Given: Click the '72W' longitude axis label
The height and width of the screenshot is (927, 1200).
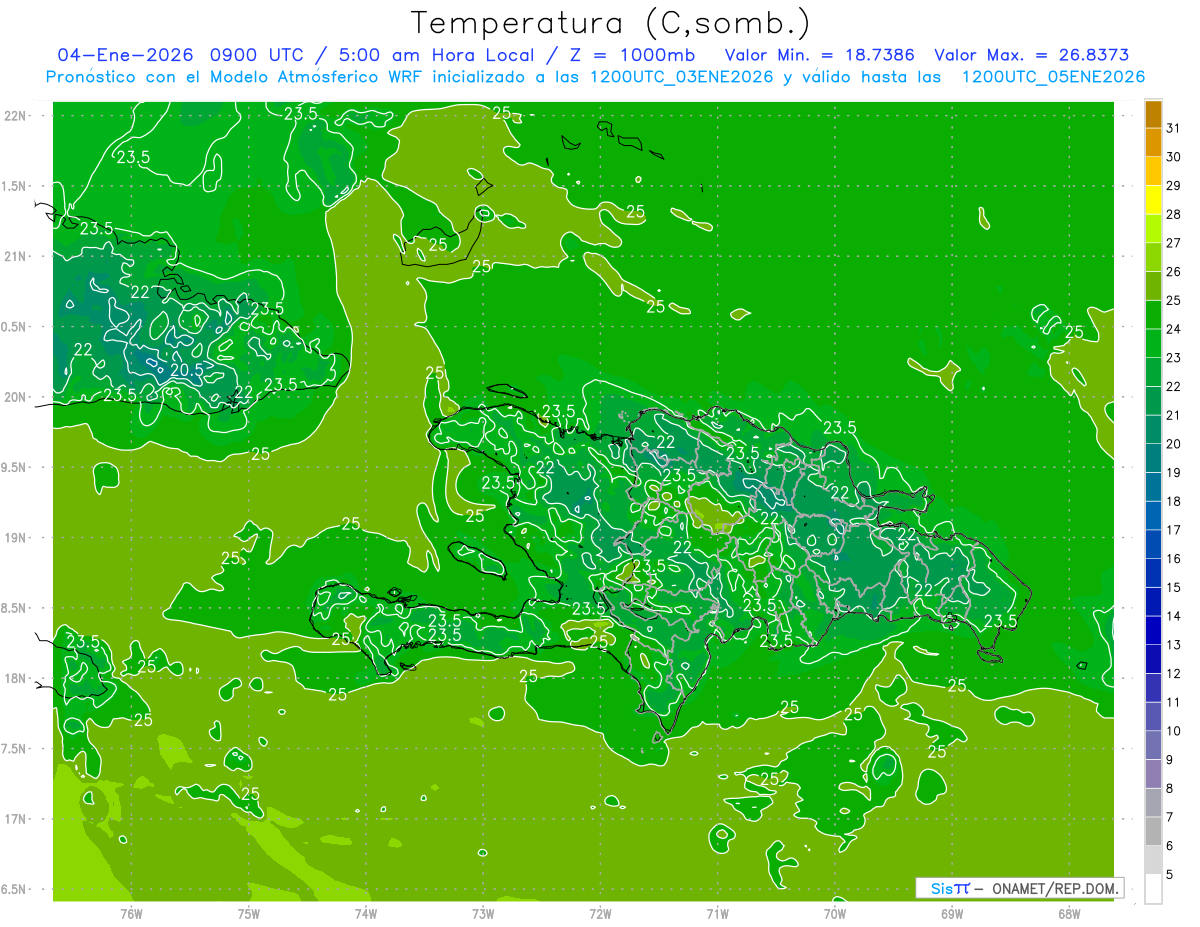Looking at the screenshot, I should [600, 913].
